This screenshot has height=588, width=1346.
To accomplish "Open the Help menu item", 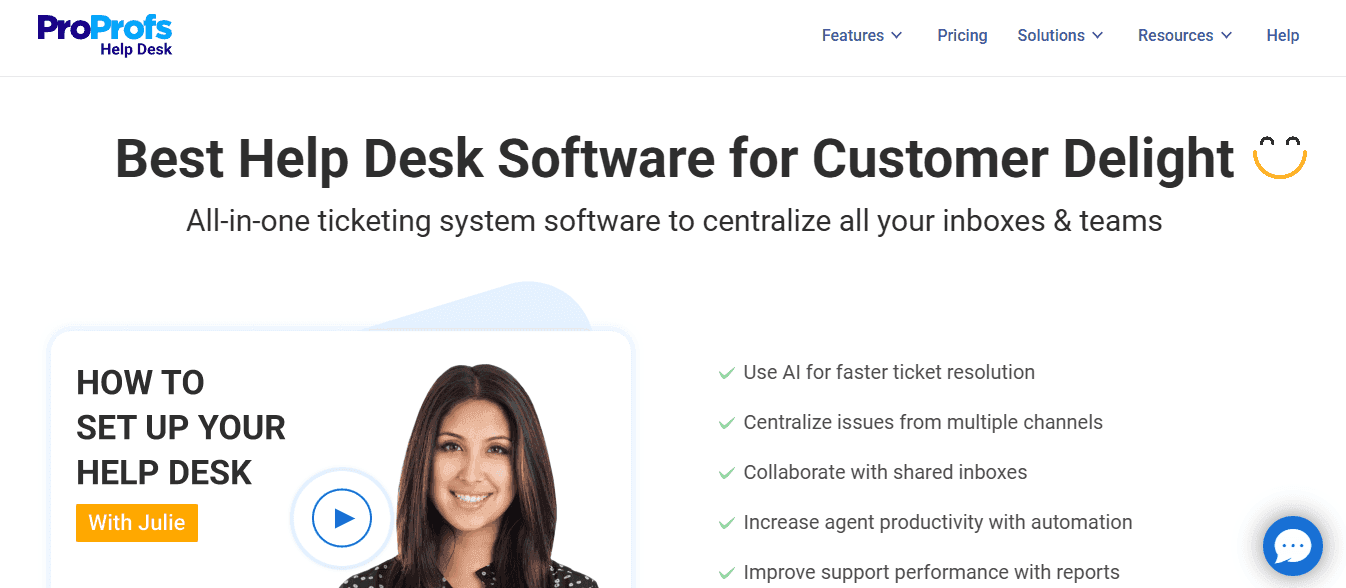I will tap(1283, 35).
